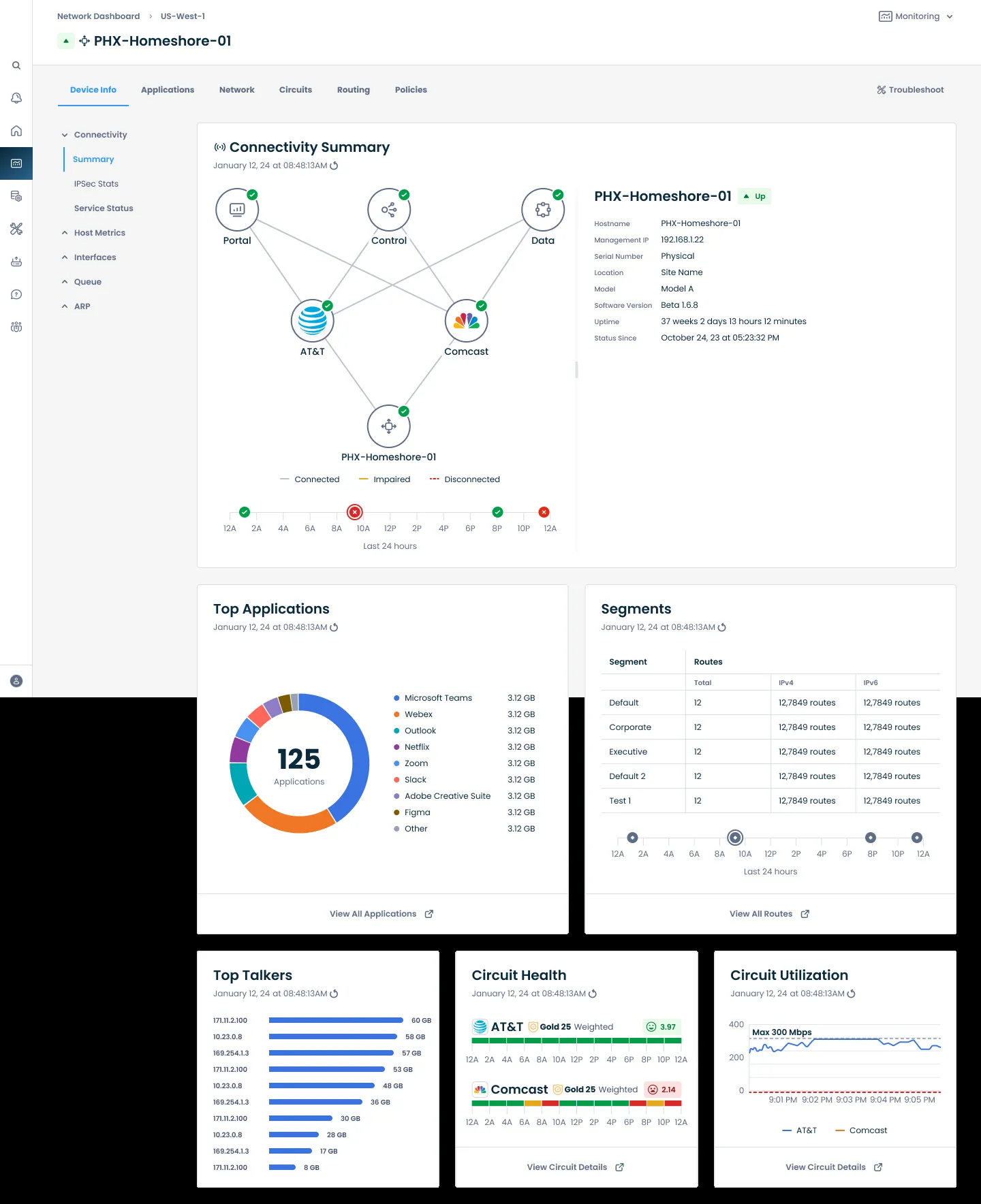Open the Monitoring dropdown

(x=916, y=16)
